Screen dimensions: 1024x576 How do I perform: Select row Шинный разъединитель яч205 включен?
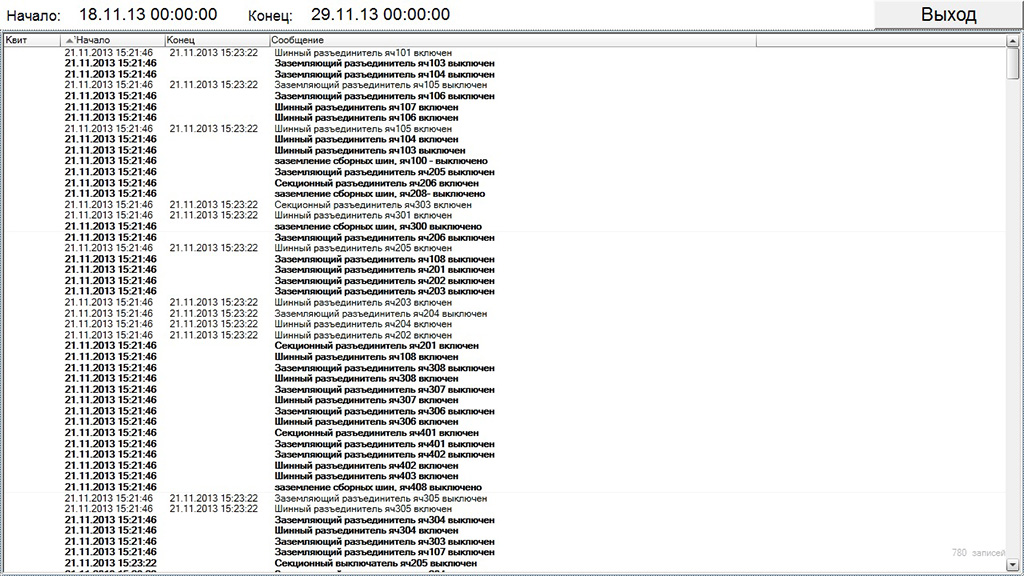pyautogui.click(x=504, y=248)
